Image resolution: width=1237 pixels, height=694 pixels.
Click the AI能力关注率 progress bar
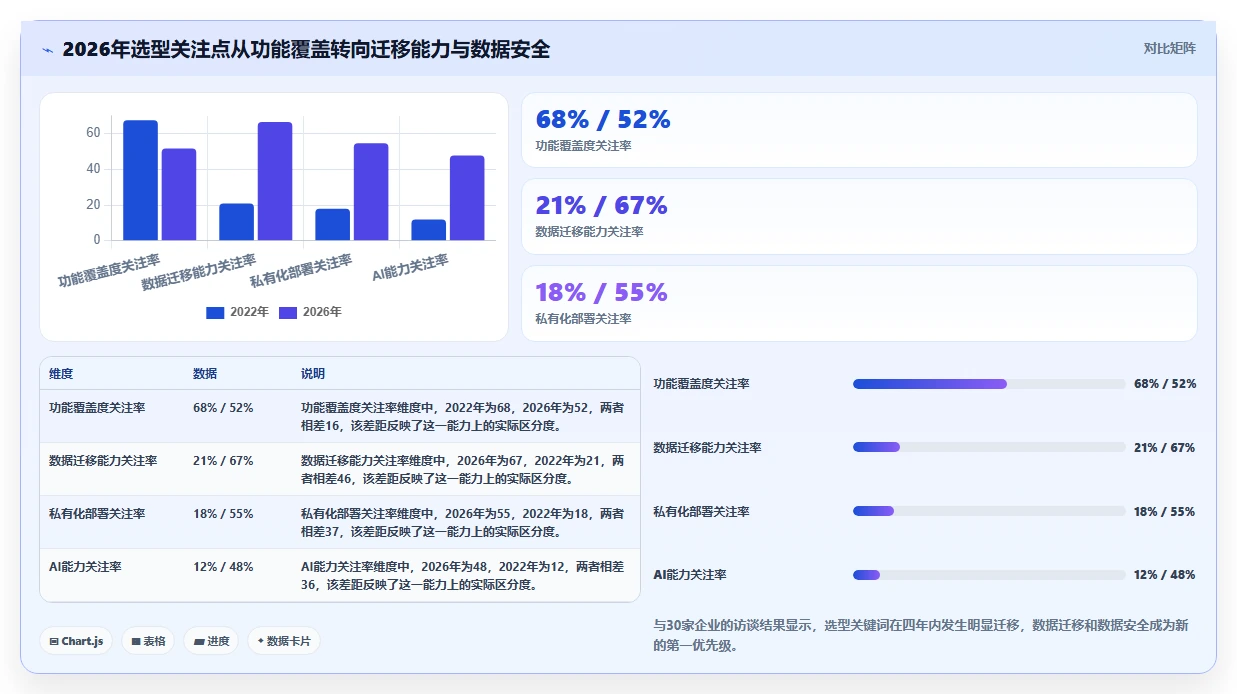[989, 575]
